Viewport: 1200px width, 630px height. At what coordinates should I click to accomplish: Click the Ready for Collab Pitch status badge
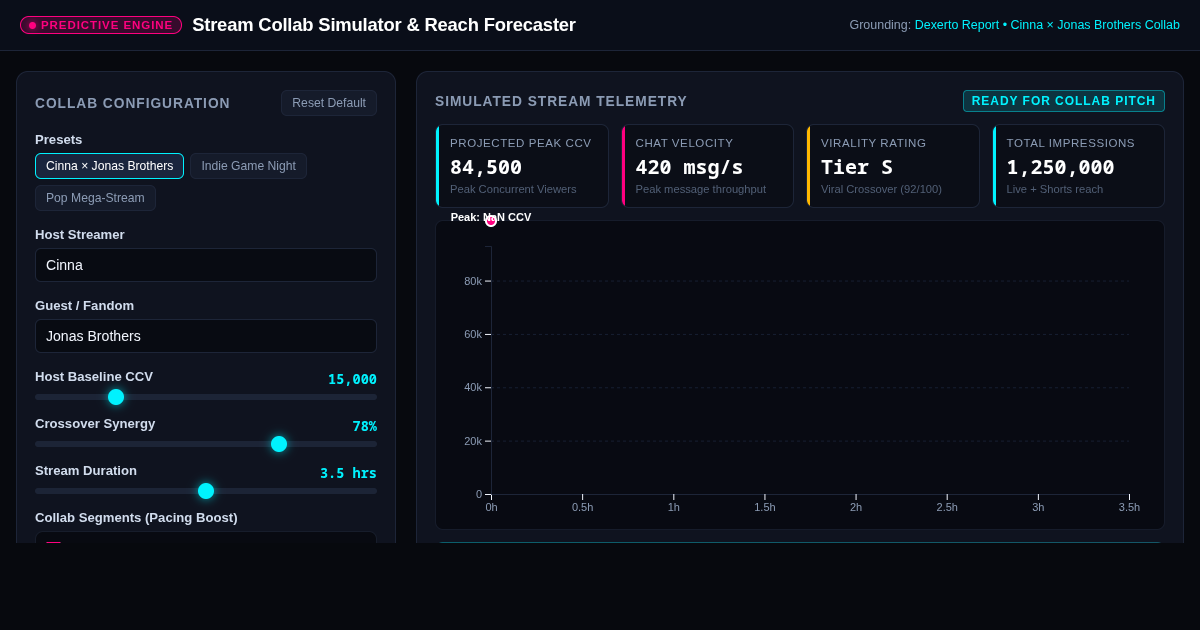(1064, 101)
